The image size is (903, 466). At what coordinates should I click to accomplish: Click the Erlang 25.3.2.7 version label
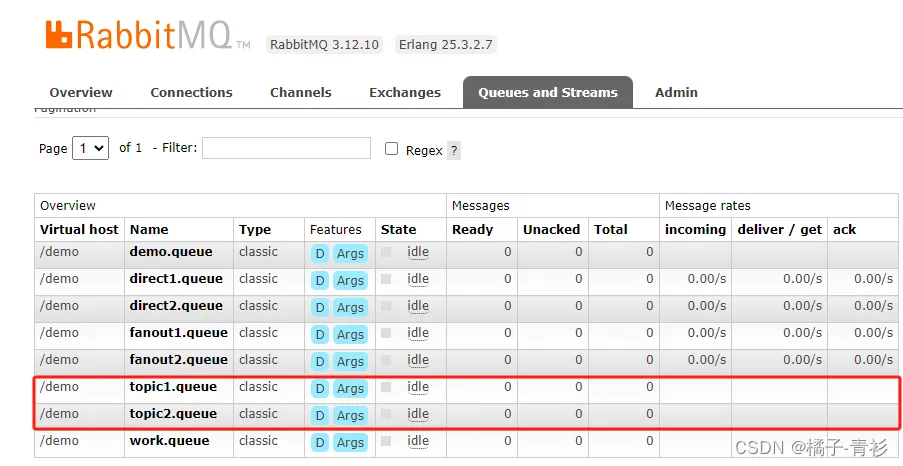(446, 44)
